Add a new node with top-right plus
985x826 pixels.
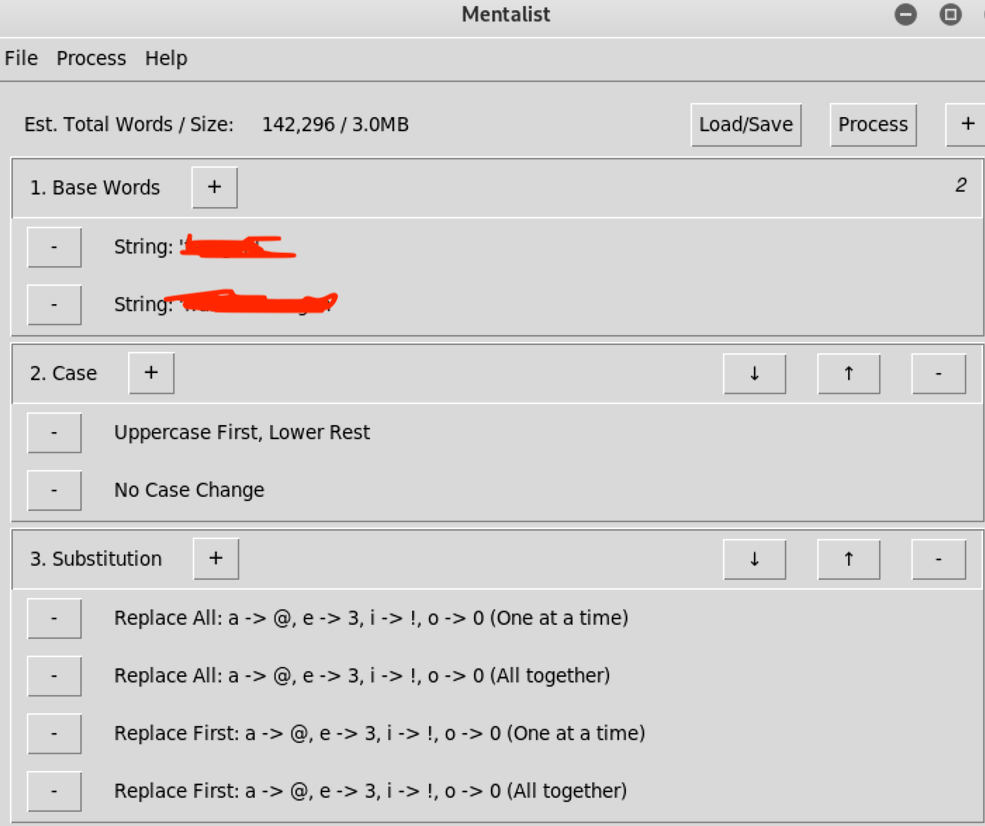pyautogui.click(x=966, y=124)
